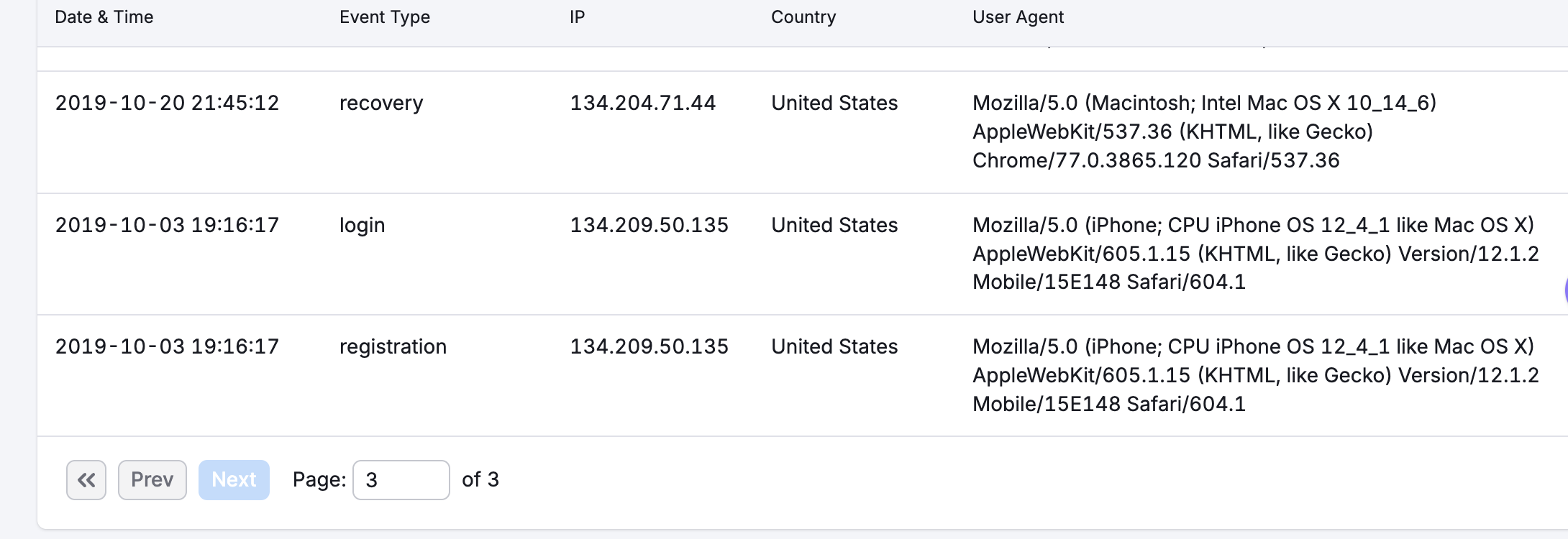Select the recovery event row timestamp

coord(167,103)
